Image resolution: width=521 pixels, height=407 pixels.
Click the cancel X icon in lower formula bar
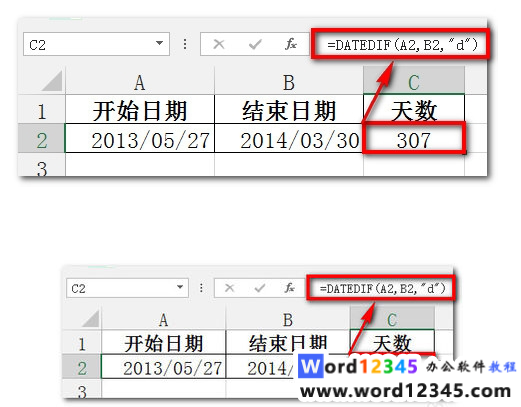[x=229, y=288]
